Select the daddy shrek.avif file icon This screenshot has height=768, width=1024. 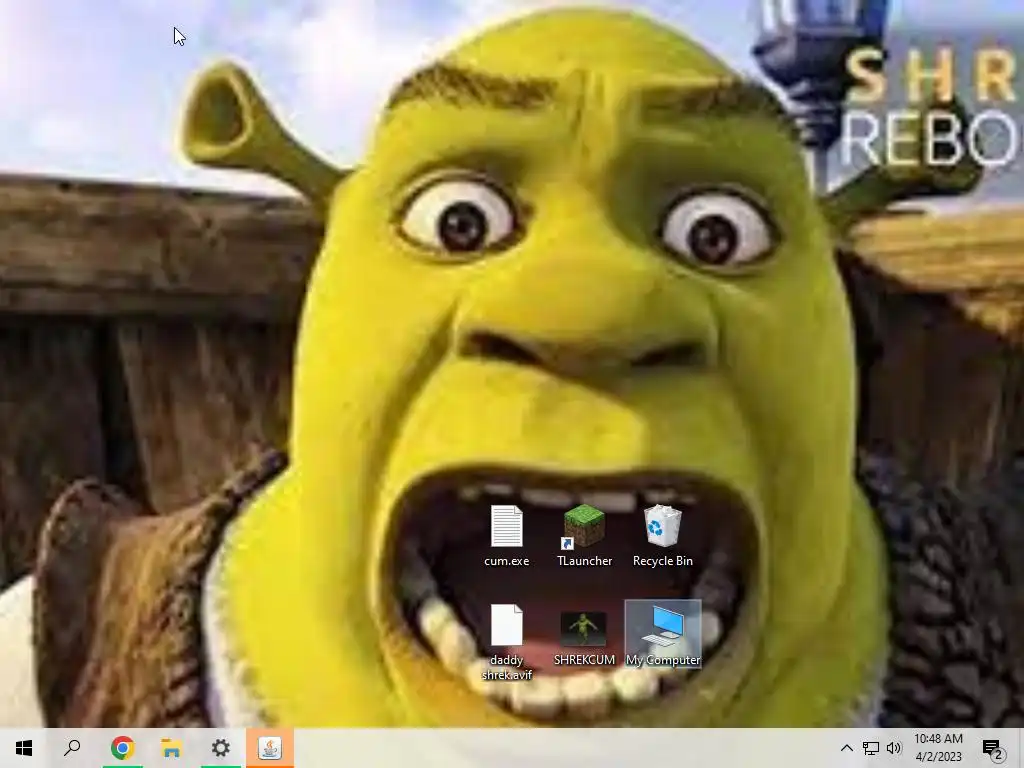point(507,626)
